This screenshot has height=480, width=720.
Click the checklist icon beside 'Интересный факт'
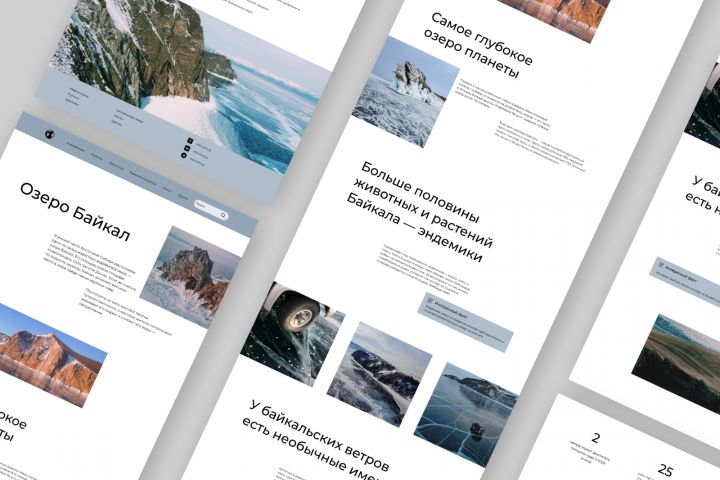pos(430,300)
